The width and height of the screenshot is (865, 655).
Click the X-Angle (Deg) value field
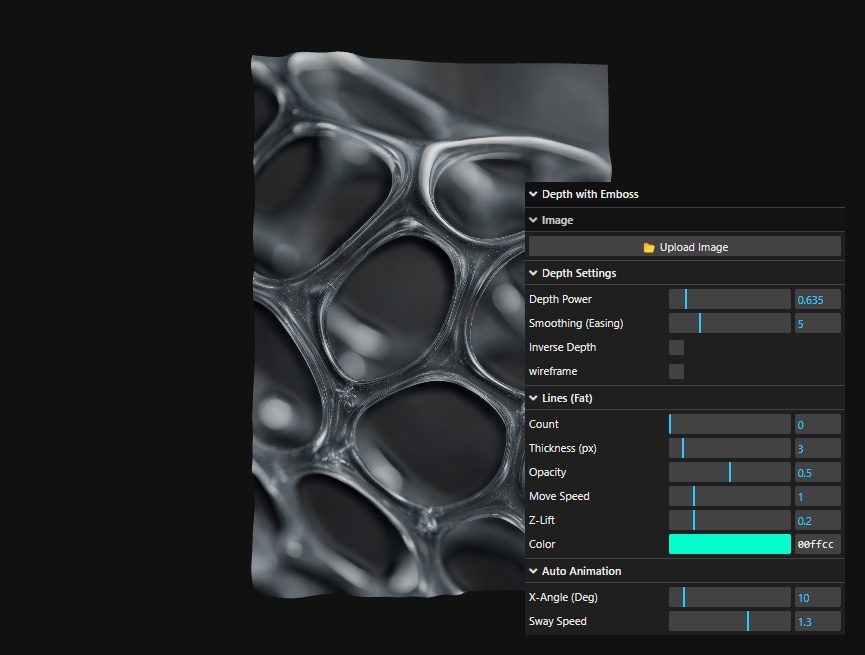tap(817, 597)
